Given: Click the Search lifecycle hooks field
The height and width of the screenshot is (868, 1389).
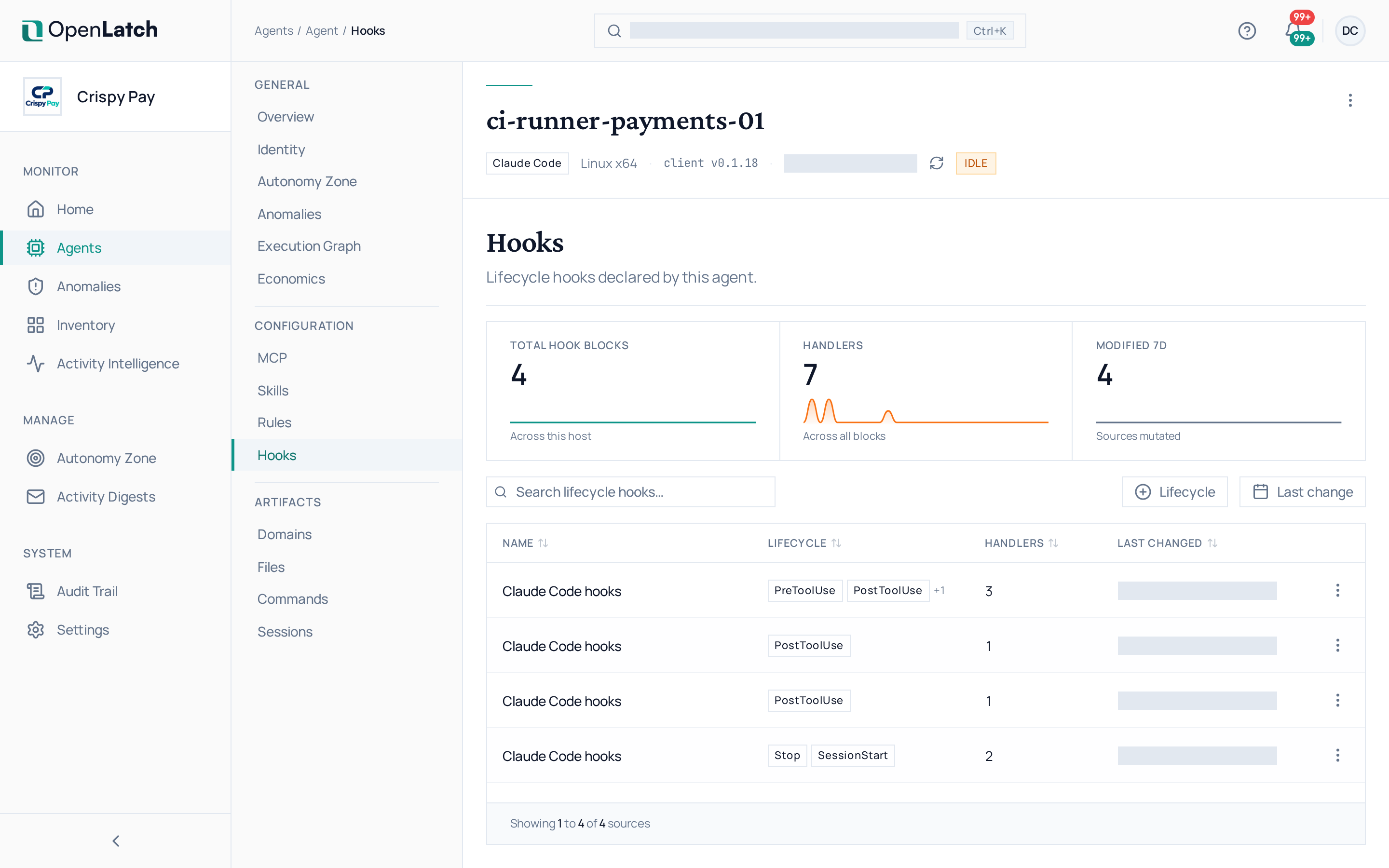Looking at the screenshot, I should click(630, 492).
